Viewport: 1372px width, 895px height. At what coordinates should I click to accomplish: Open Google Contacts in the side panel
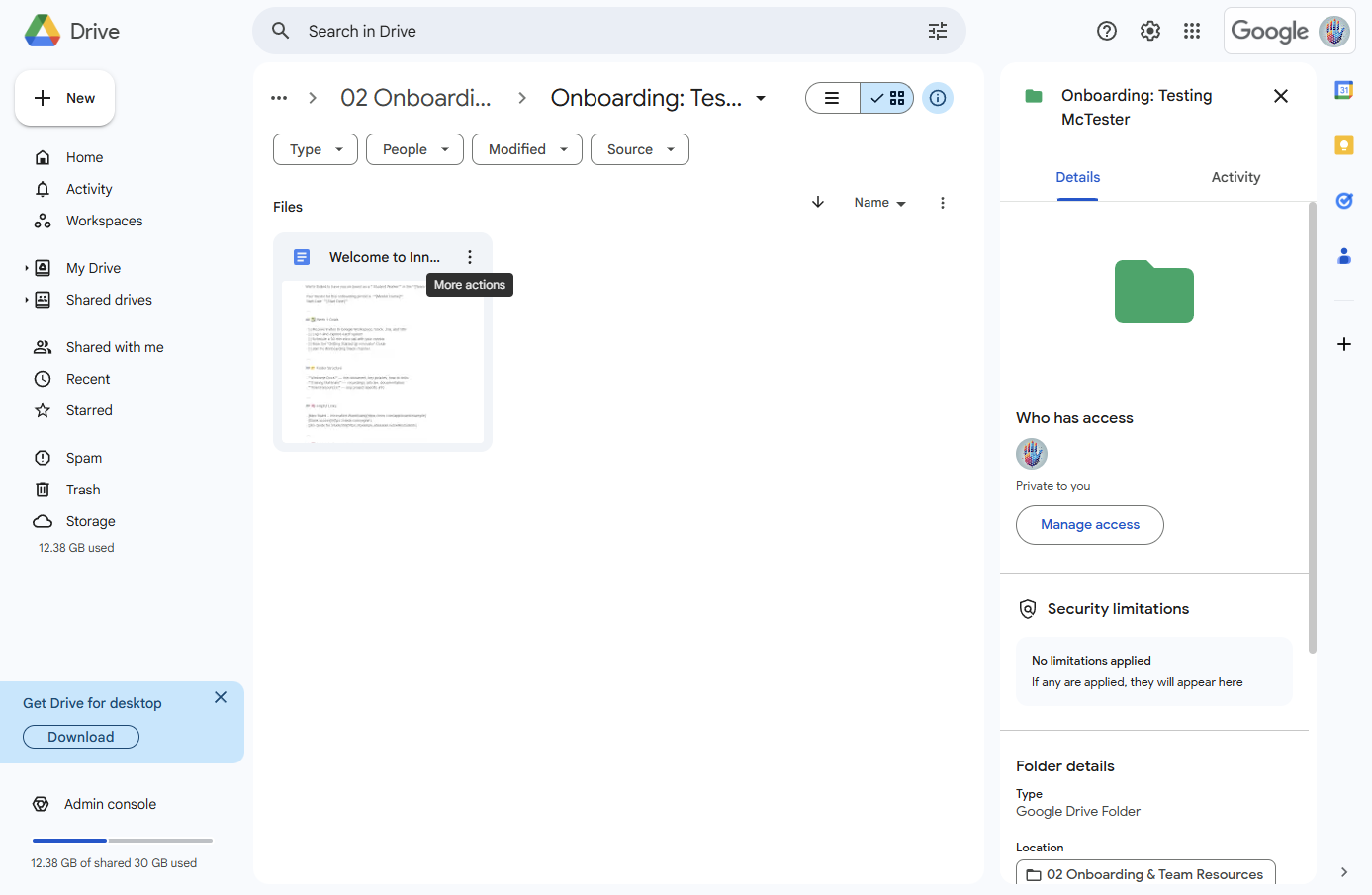point(1343,256)
